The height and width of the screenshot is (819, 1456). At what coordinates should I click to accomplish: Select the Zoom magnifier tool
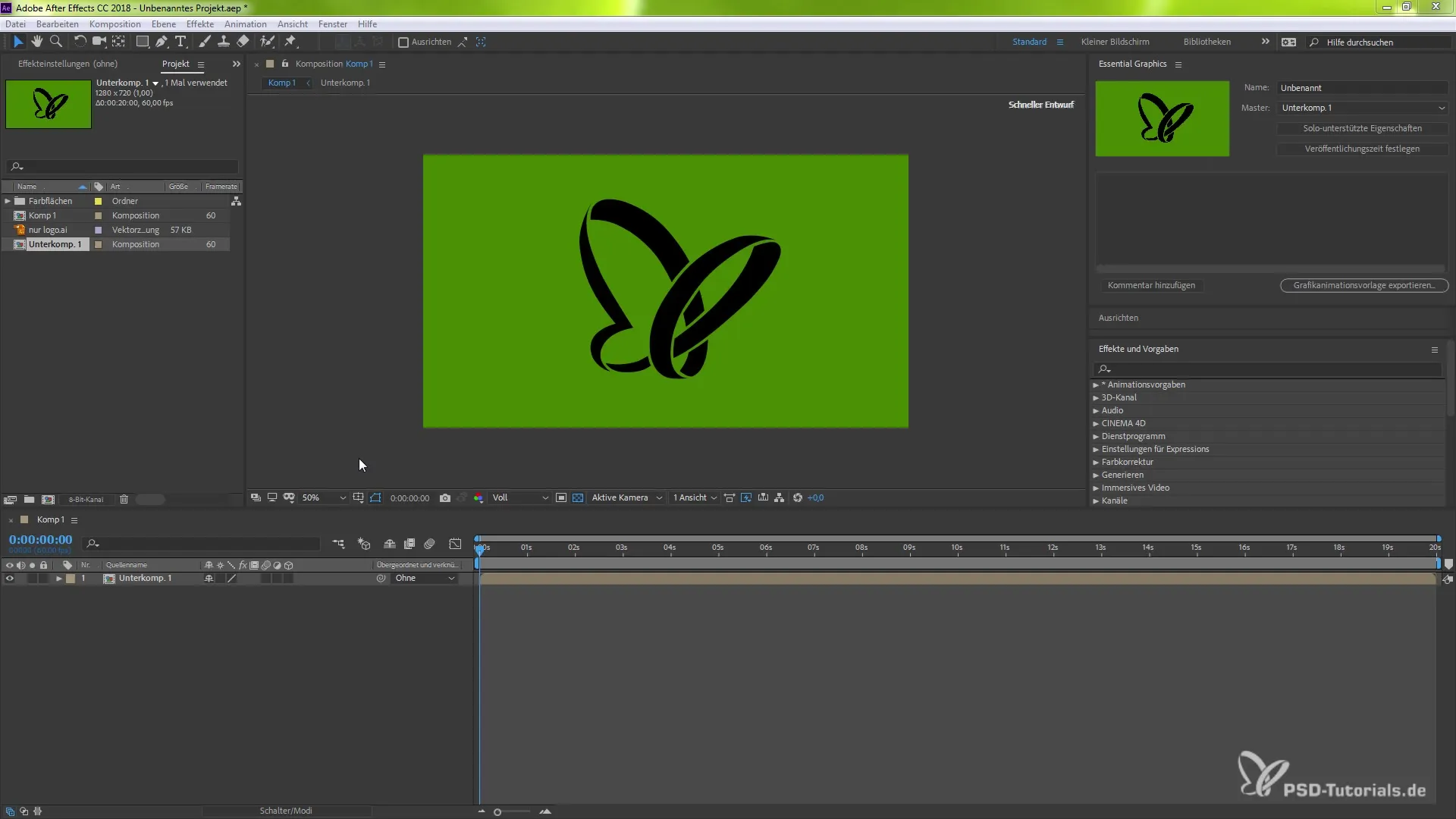point(55,42)
